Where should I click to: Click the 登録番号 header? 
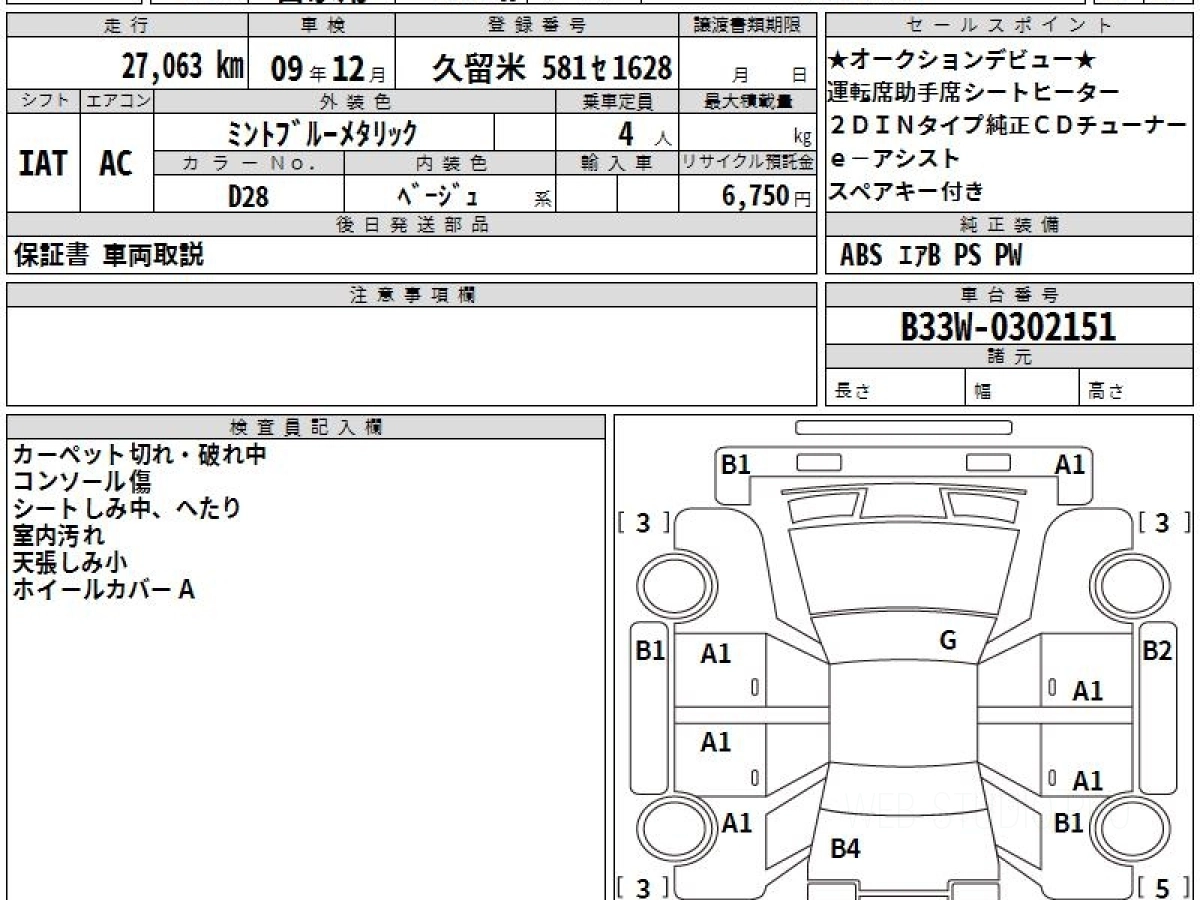(x=538, y=26)
